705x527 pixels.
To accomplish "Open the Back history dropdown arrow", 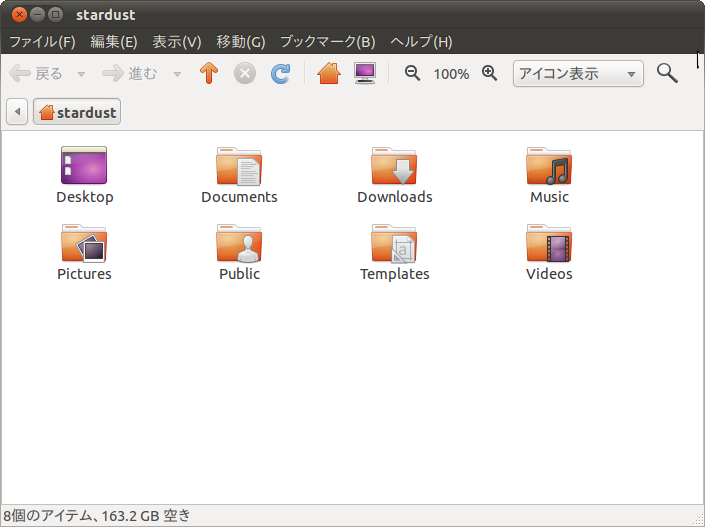I will tap(81, 74).
